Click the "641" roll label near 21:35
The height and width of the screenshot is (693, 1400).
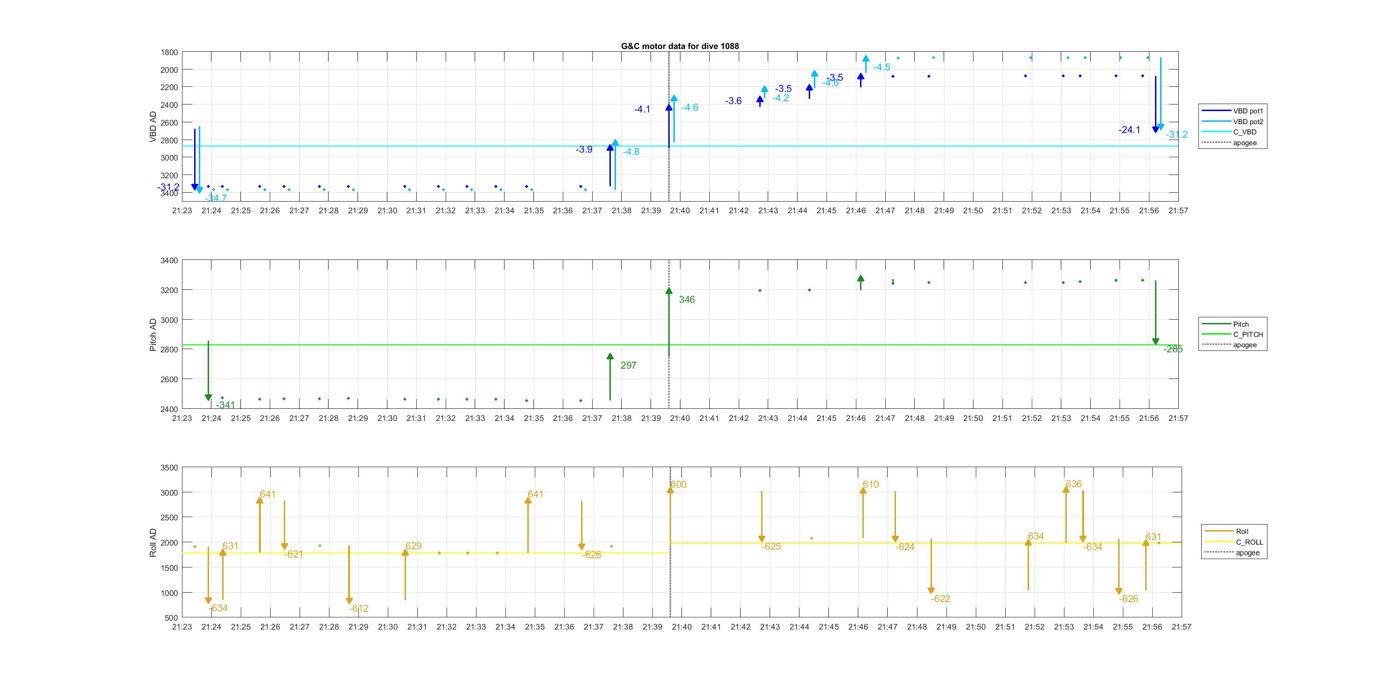(x=535, y=494)
